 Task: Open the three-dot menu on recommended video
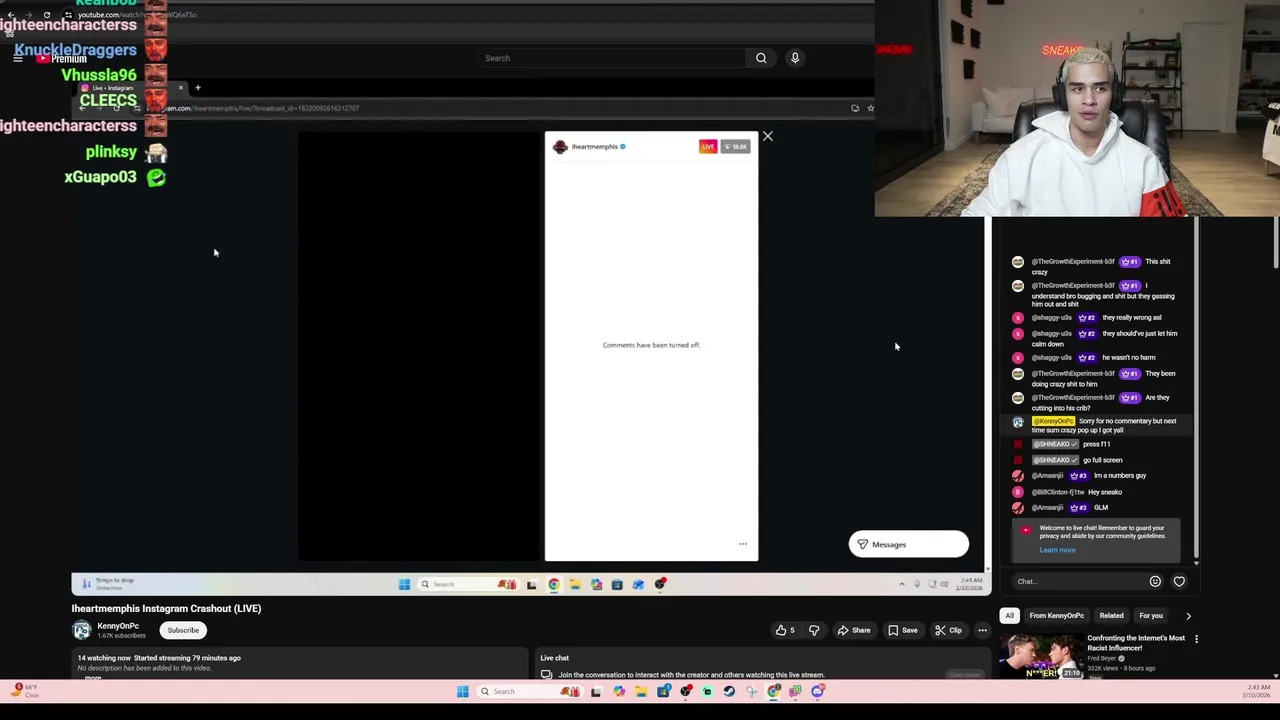[1196, 638]
